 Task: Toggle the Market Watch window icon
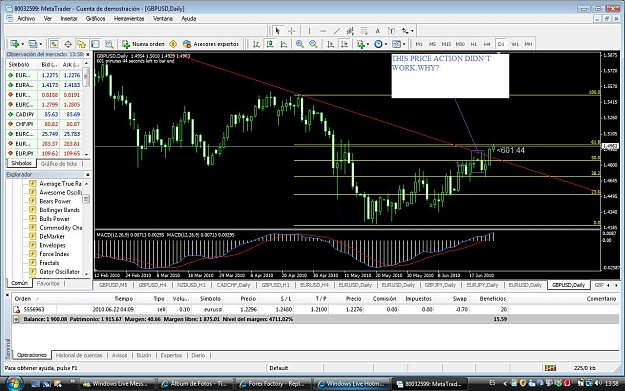pos(54,44)
